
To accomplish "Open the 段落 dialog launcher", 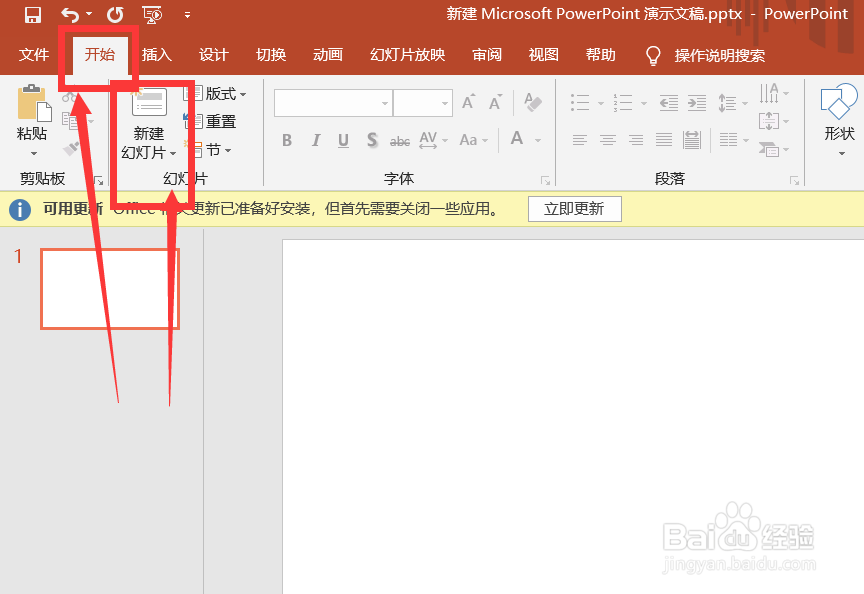I will pyautogui.click(x=795, y=180).
